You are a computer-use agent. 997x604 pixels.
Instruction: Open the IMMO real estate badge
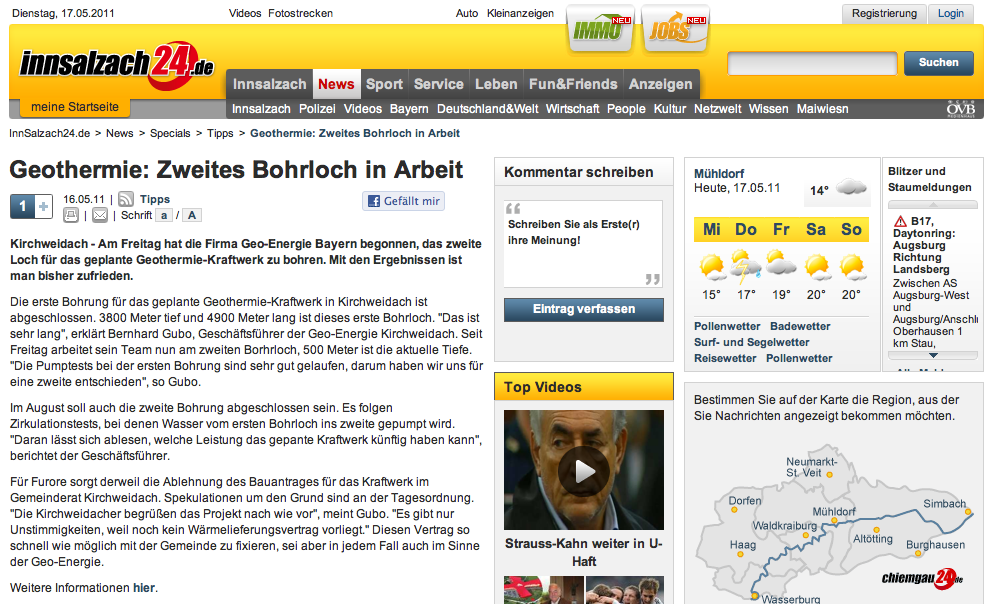[600, 28]
